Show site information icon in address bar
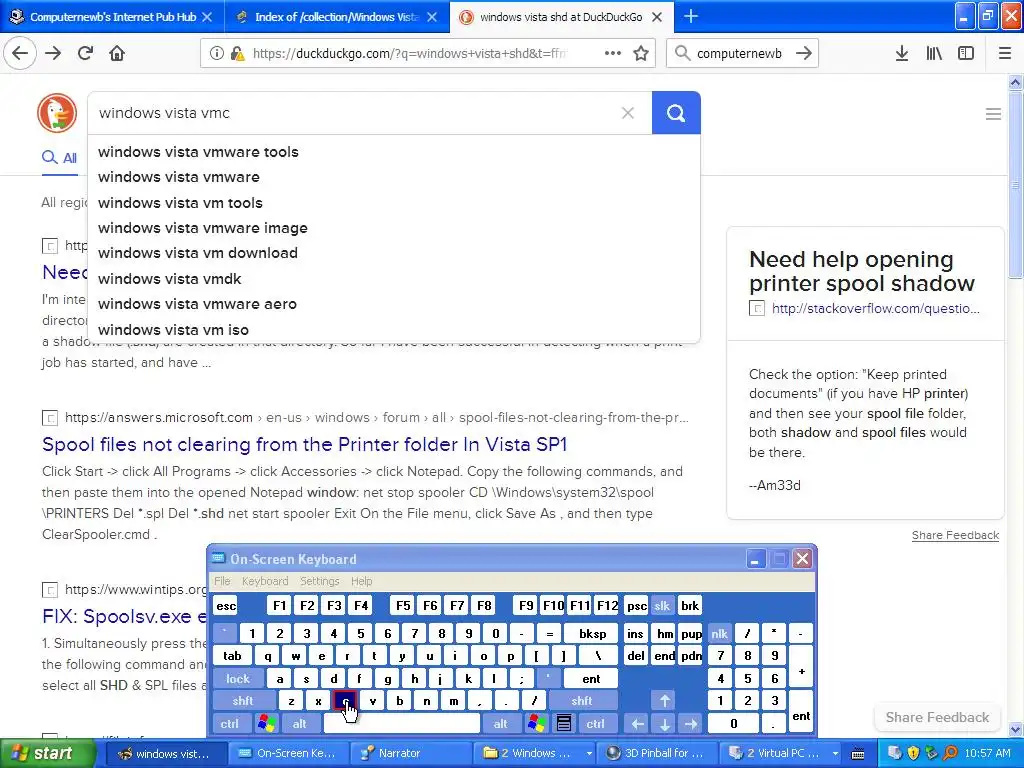Image resolution: width=1024 pixels, height=768 pixels. 216,54
